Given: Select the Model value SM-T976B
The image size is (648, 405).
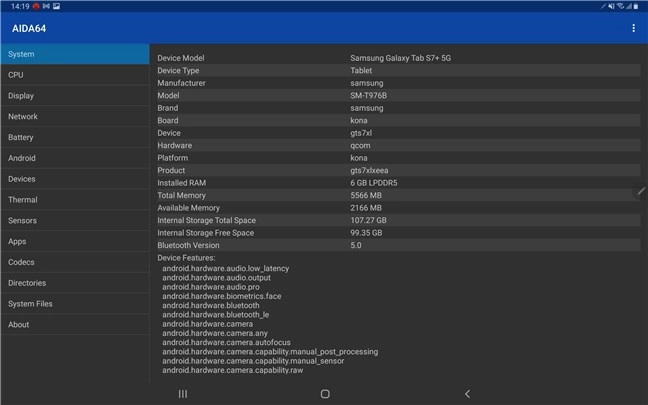Looking at the screenshot, I should (369, 95).
